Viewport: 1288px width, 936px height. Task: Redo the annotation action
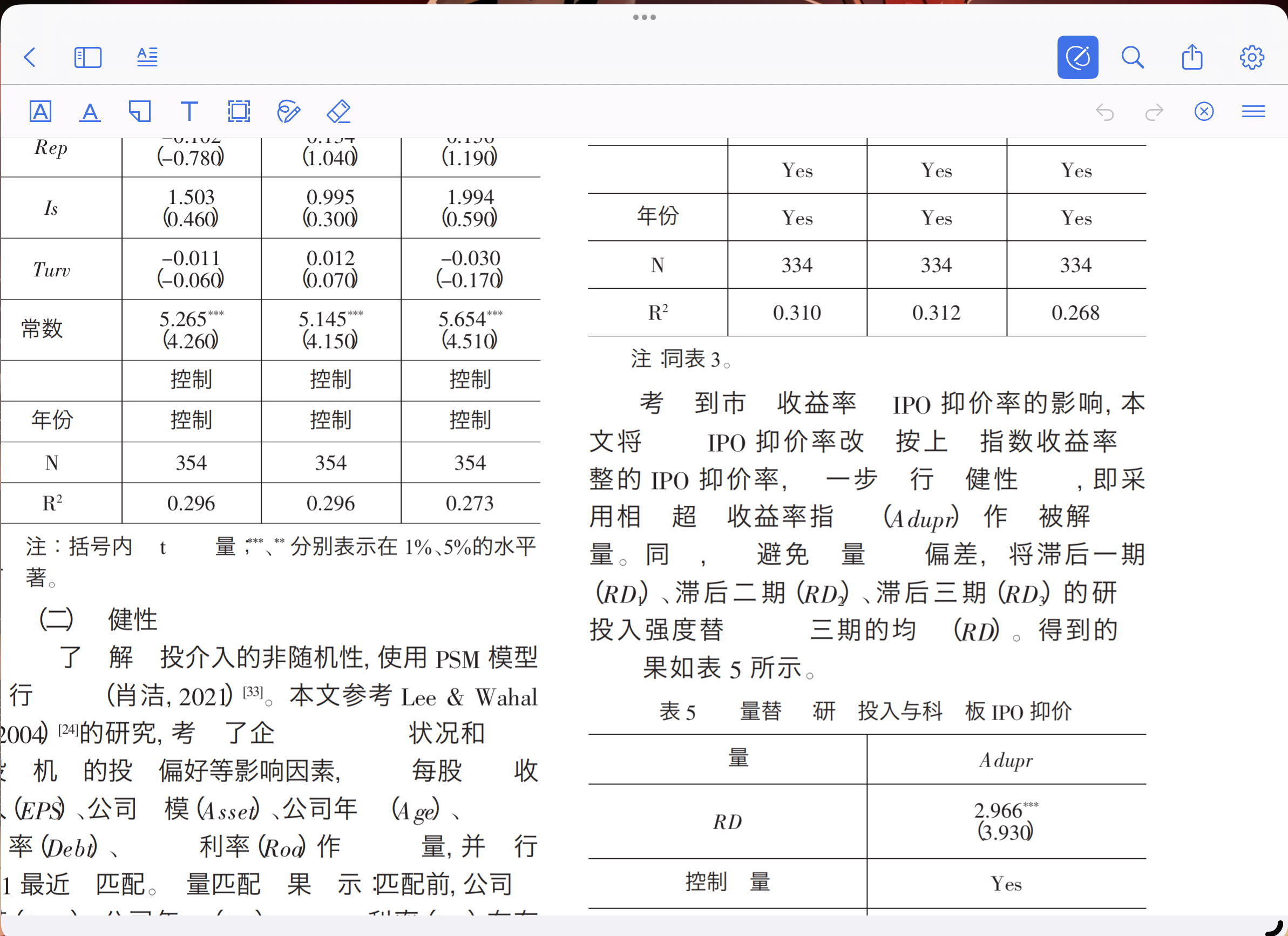(x=1154, y=112)
